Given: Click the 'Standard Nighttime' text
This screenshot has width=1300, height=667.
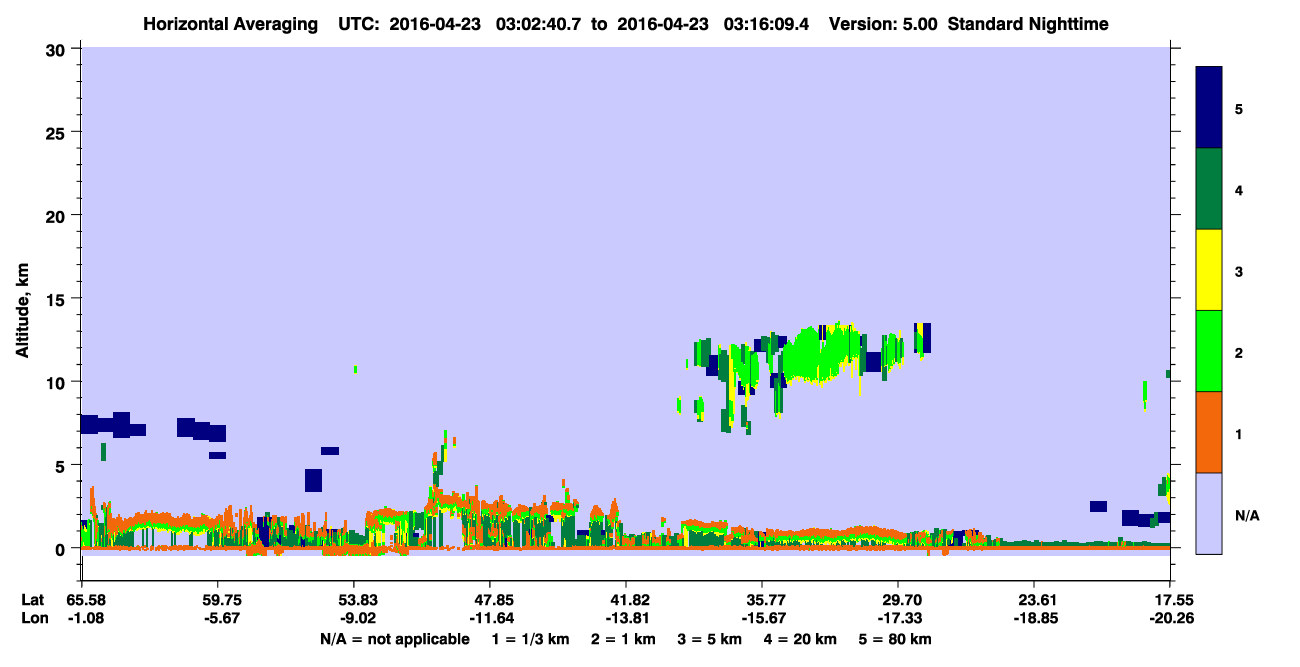Looking at the screenshot, I should pyautogui.click(x=1027, y=24).
